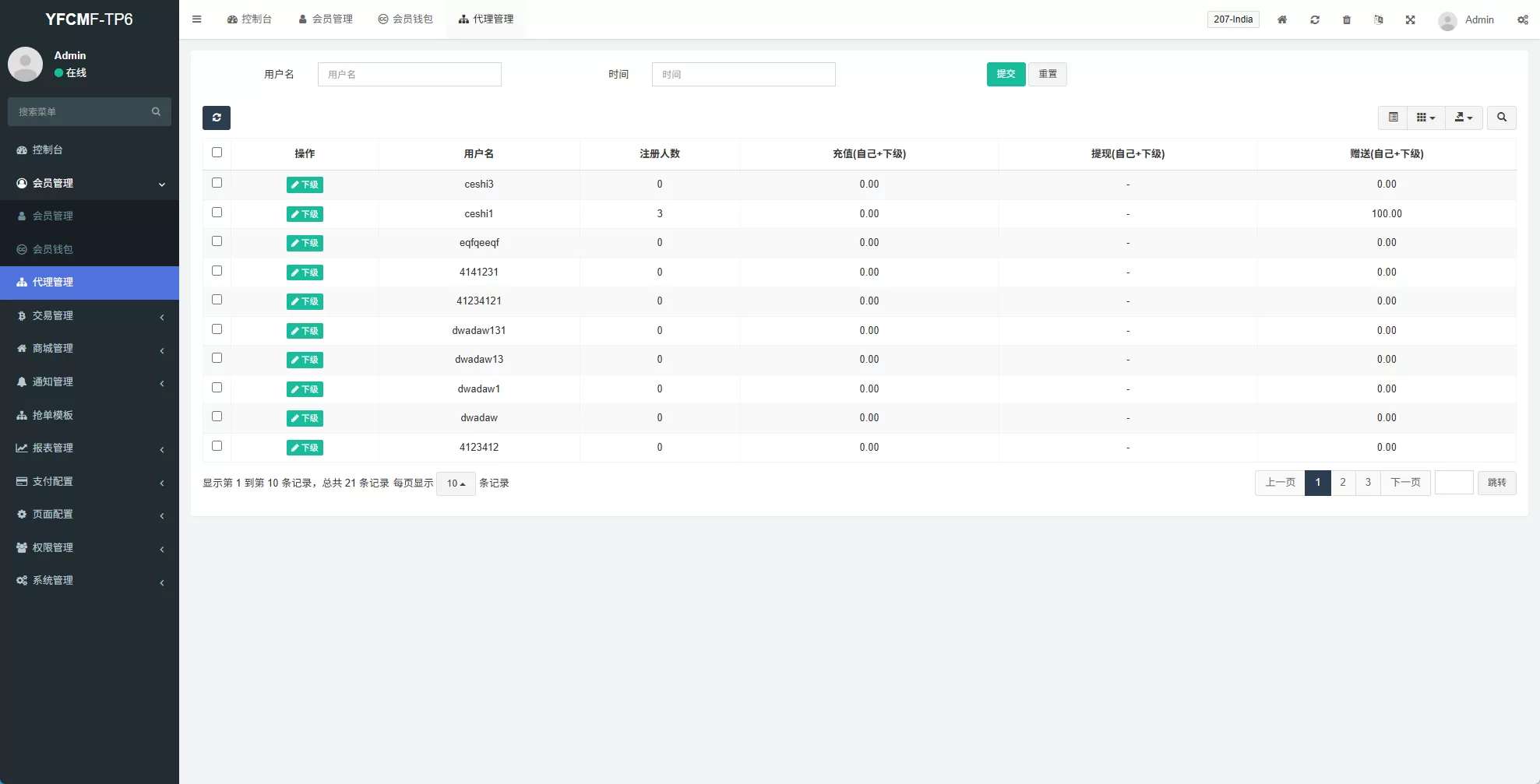The height and width of the screenshot is (784, 1540).
Task: Click the 下级 button for ceshi3
Action: (305, 185)
